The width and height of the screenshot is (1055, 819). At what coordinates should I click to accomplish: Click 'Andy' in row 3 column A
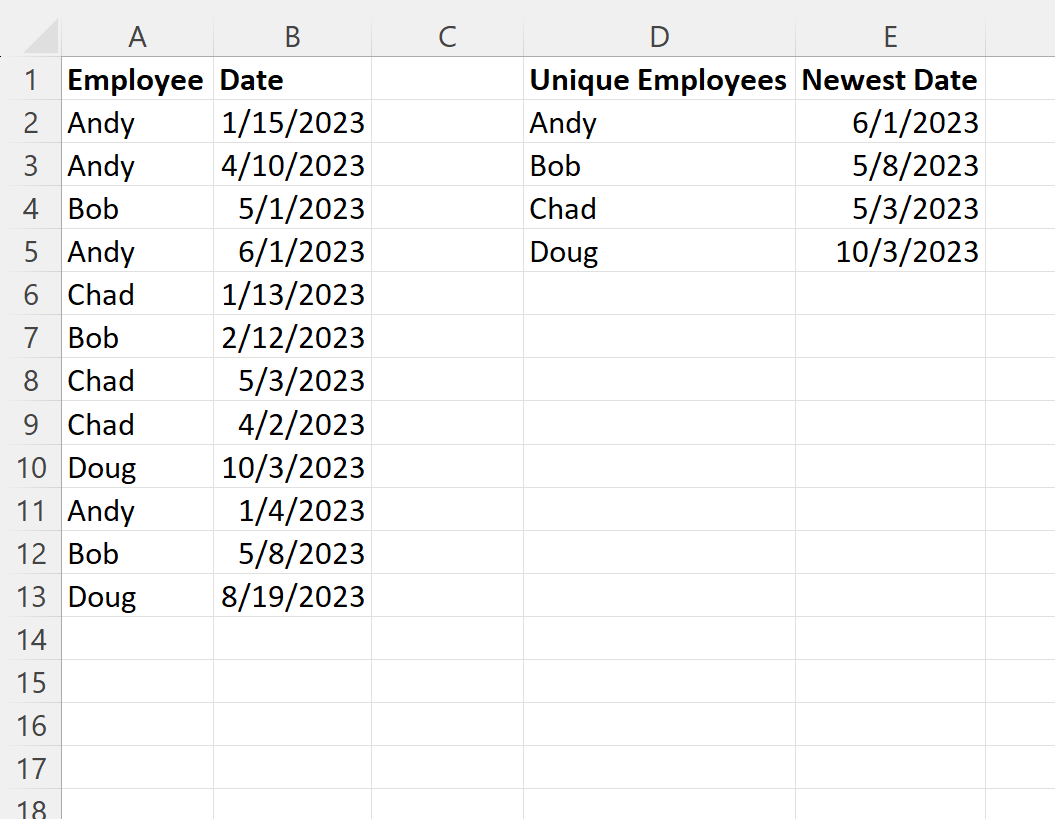[137, 166]
